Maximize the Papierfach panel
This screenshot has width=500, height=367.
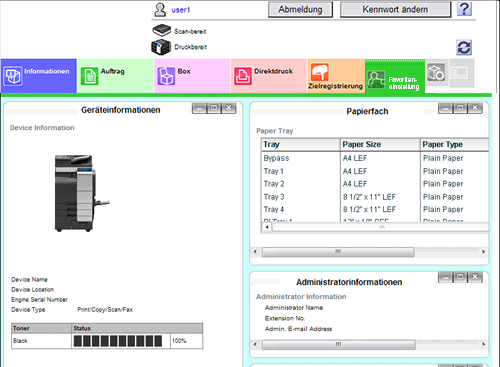[x=460, y=108]
